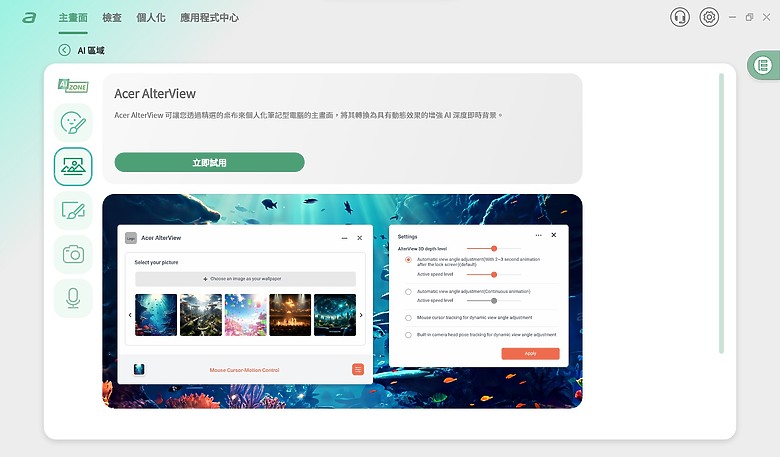Screen dimensions: 780x457
Task: Go to 應用程式中心 tab
Action: click(x=209, y=18)
